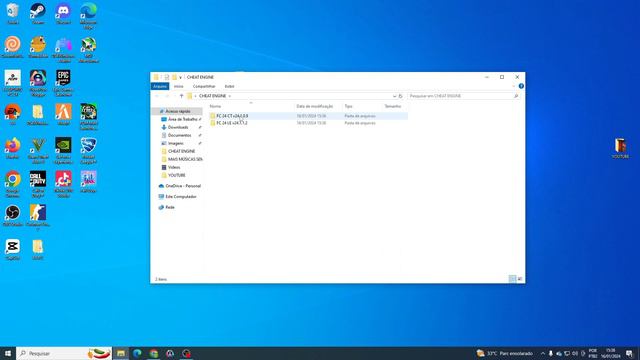Open the Discord desktop shortcut
640x360 pixels.
[63, 13]
